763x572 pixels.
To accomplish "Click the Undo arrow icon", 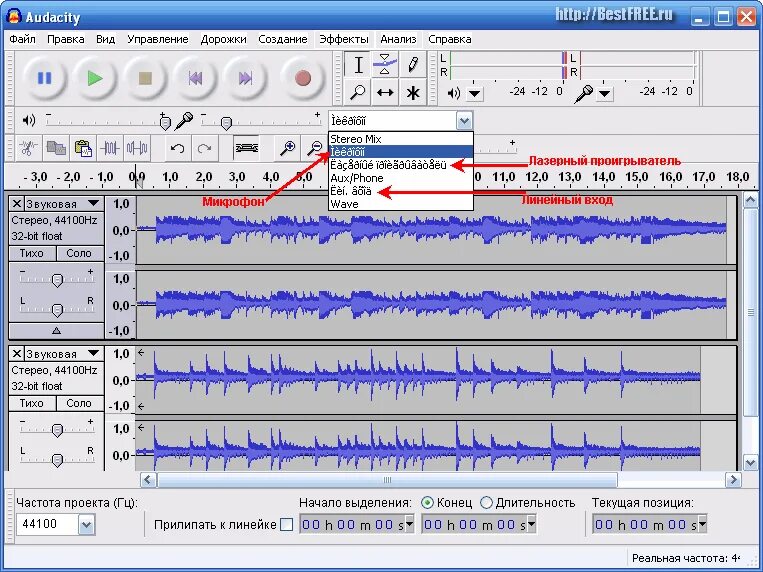I will click(177, 148).
